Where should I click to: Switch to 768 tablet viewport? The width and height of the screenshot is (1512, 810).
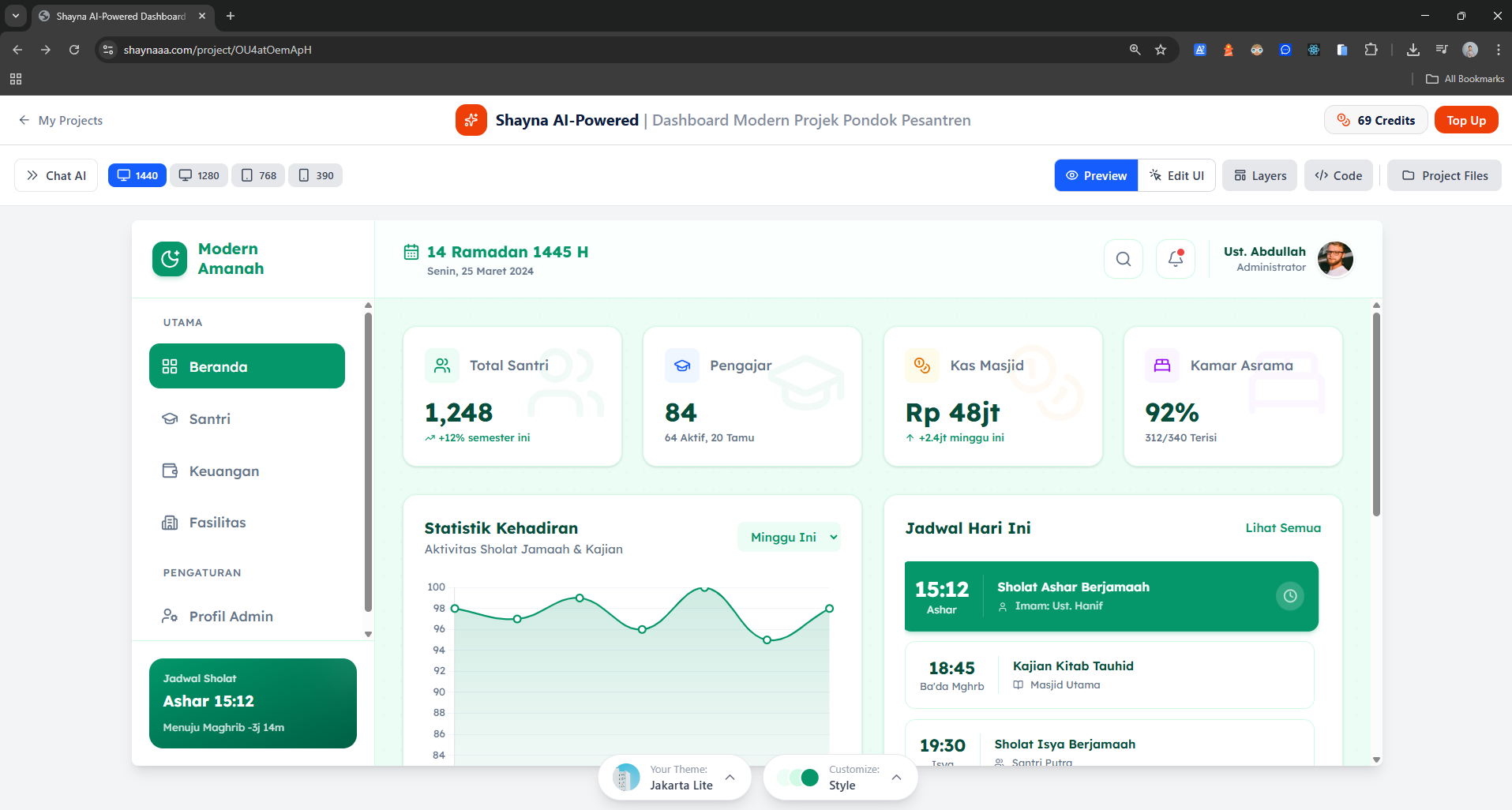(x=259, y=175)
